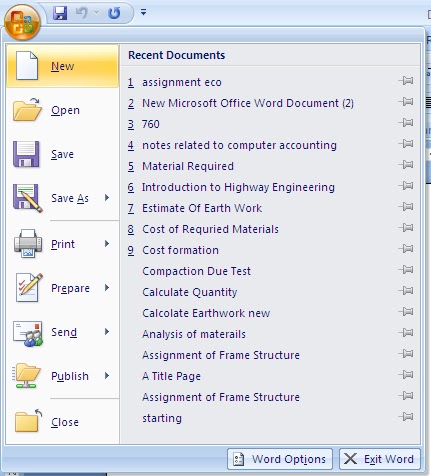Click the Undo arrow in Quick Access Toolbar

(x=82, y=13)
